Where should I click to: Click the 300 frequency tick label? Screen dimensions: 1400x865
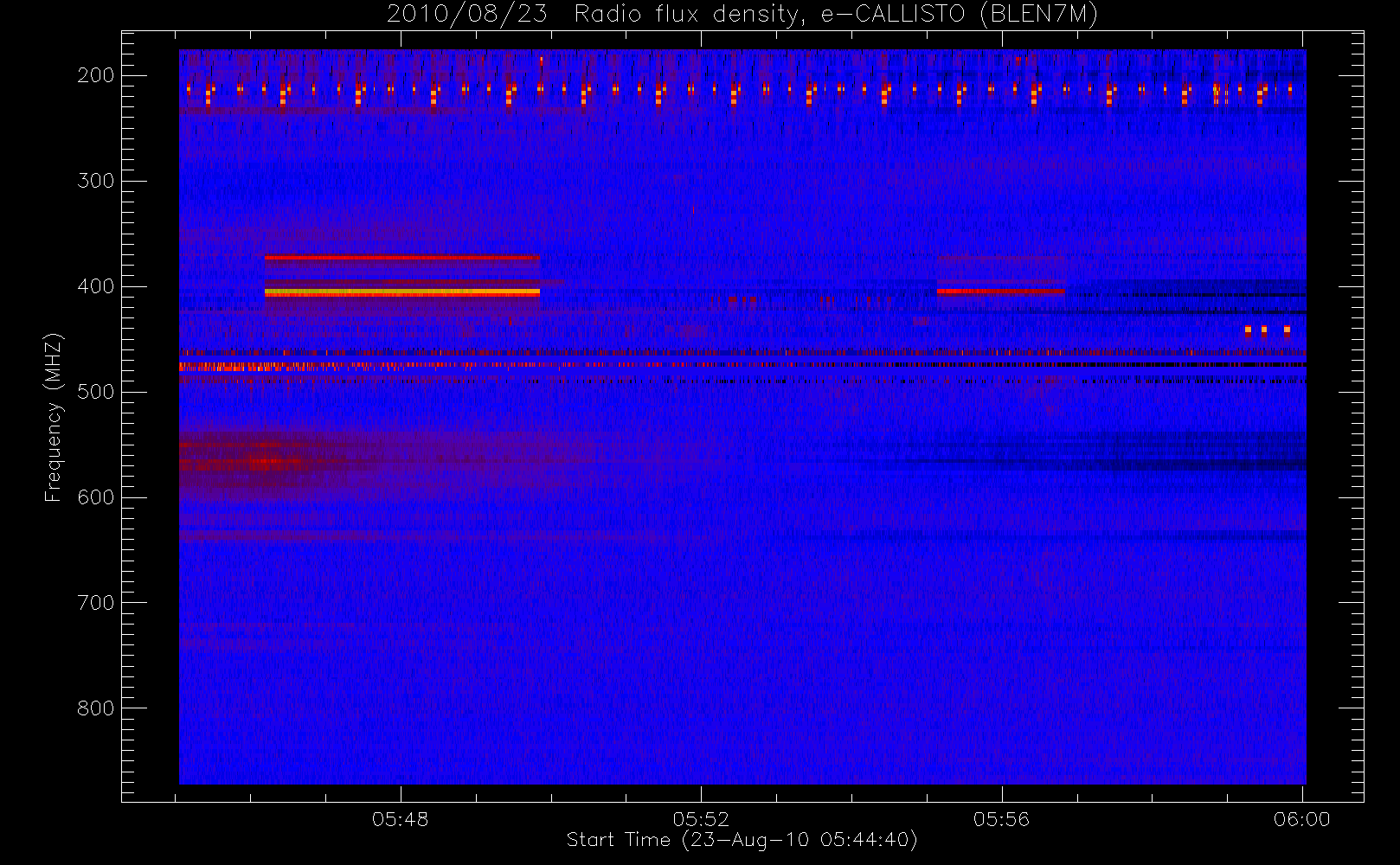(x=95, y=181)
